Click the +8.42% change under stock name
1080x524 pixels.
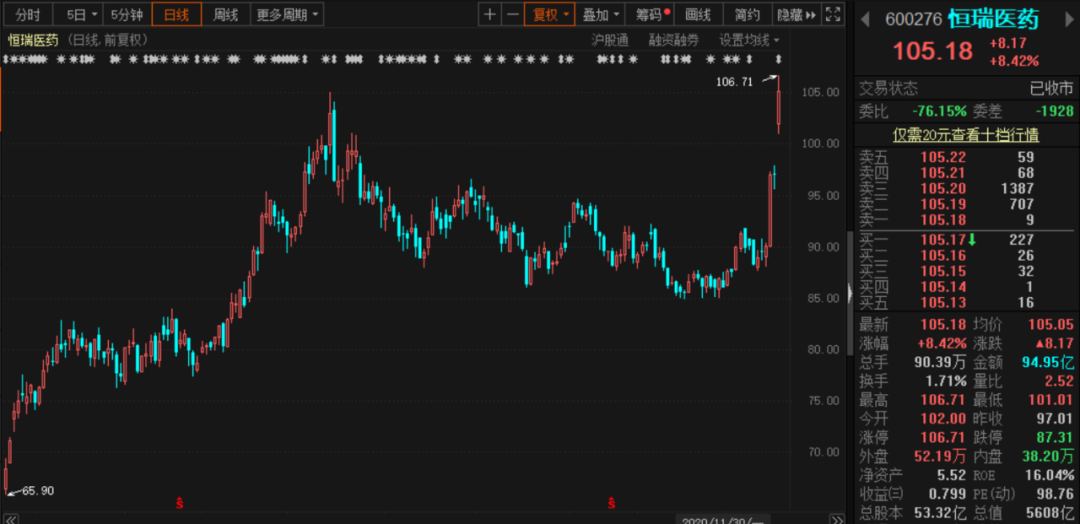pos(1014,61)
